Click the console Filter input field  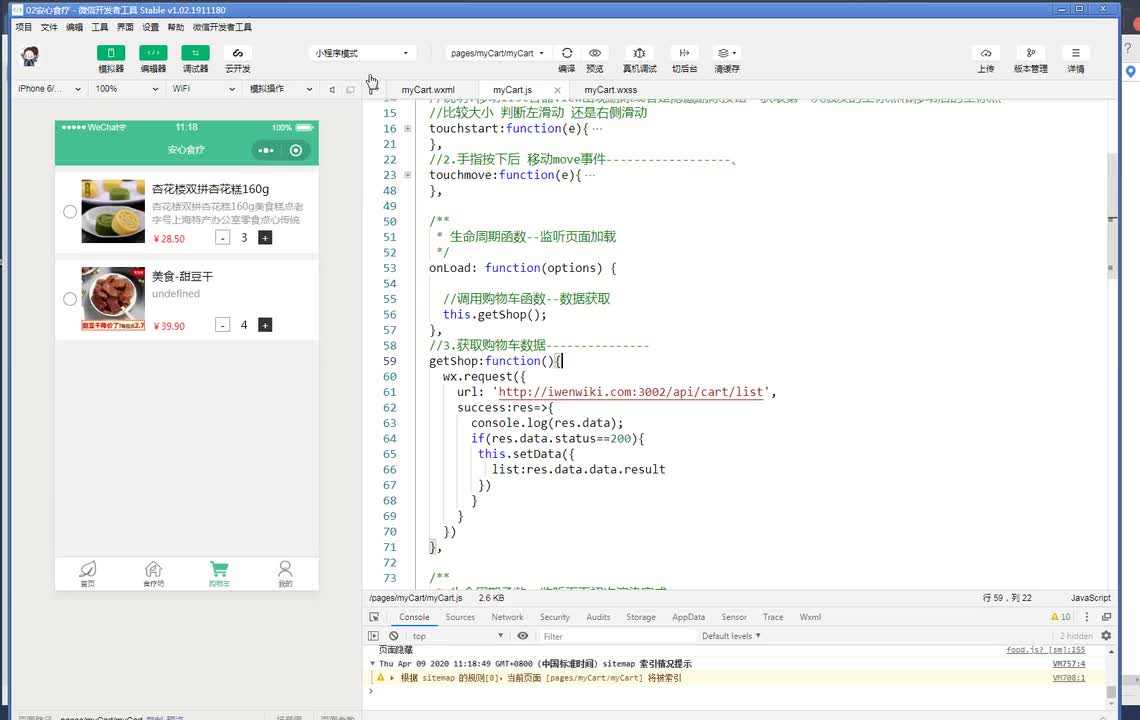coord(615,636)
